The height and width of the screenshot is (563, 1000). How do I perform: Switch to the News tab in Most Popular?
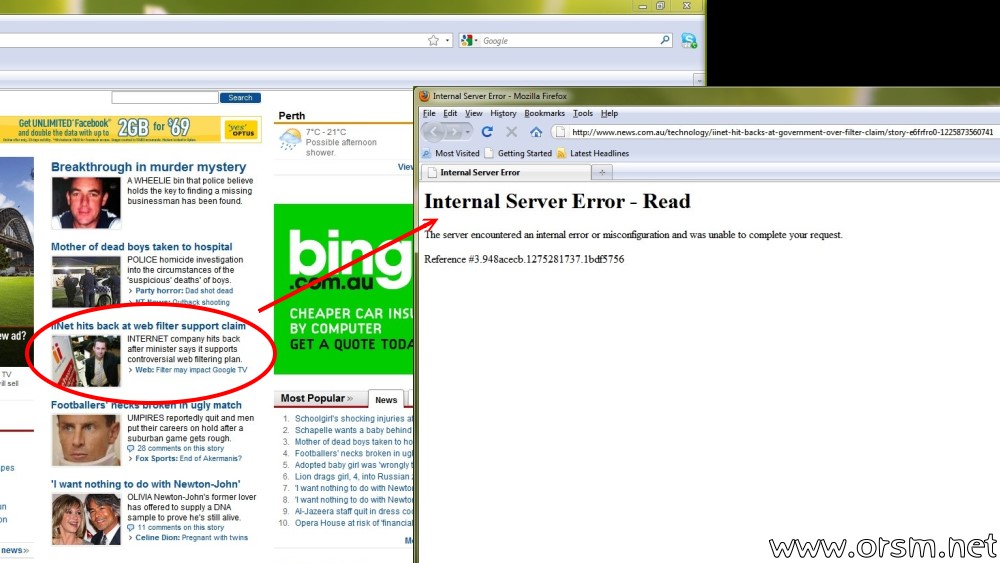(x=386, y=400)
